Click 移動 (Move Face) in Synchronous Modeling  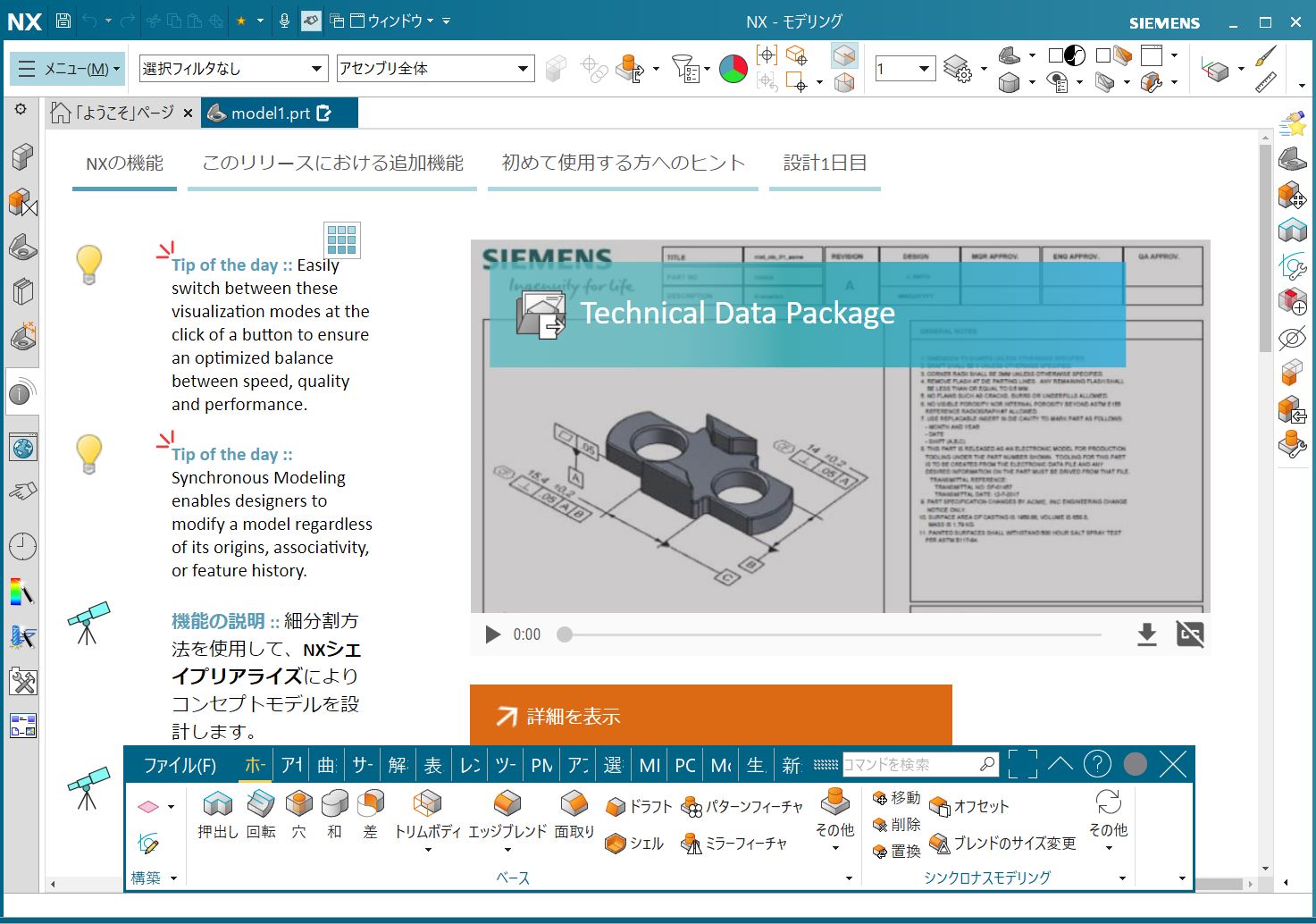(896, 798)
